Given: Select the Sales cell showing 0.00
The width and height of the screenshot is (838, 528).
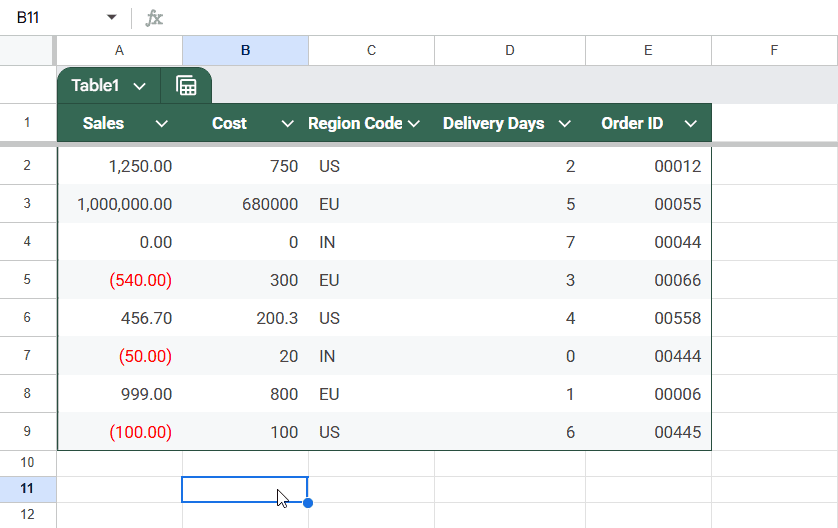Looking at the screenshot, I should tap(120, 242).
